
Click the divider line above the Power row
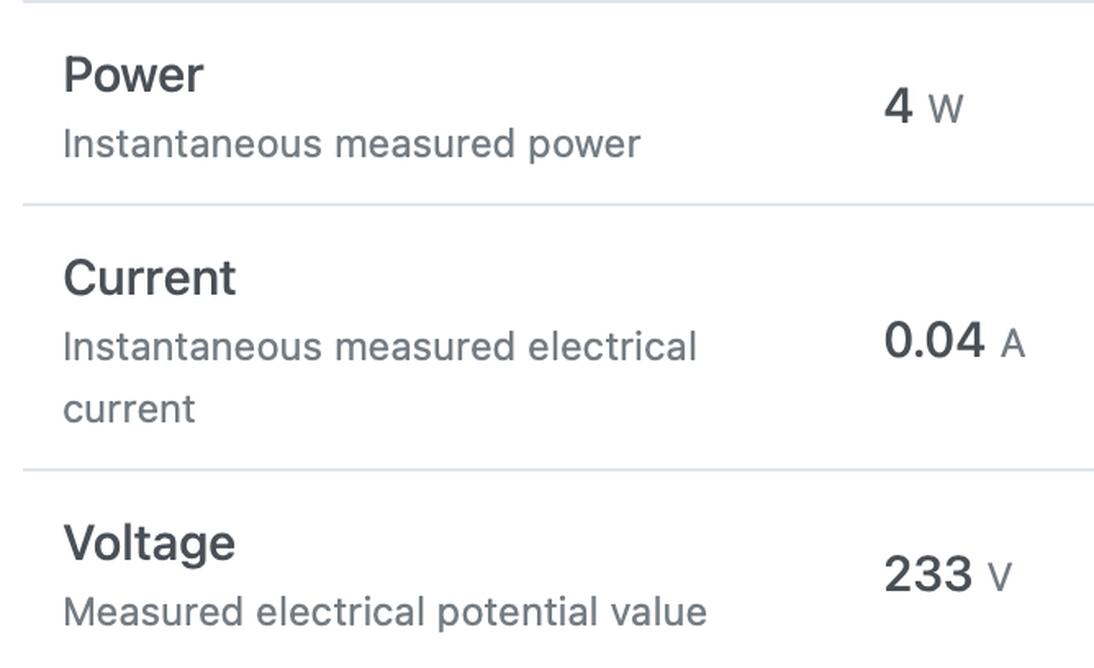point(558,1)
